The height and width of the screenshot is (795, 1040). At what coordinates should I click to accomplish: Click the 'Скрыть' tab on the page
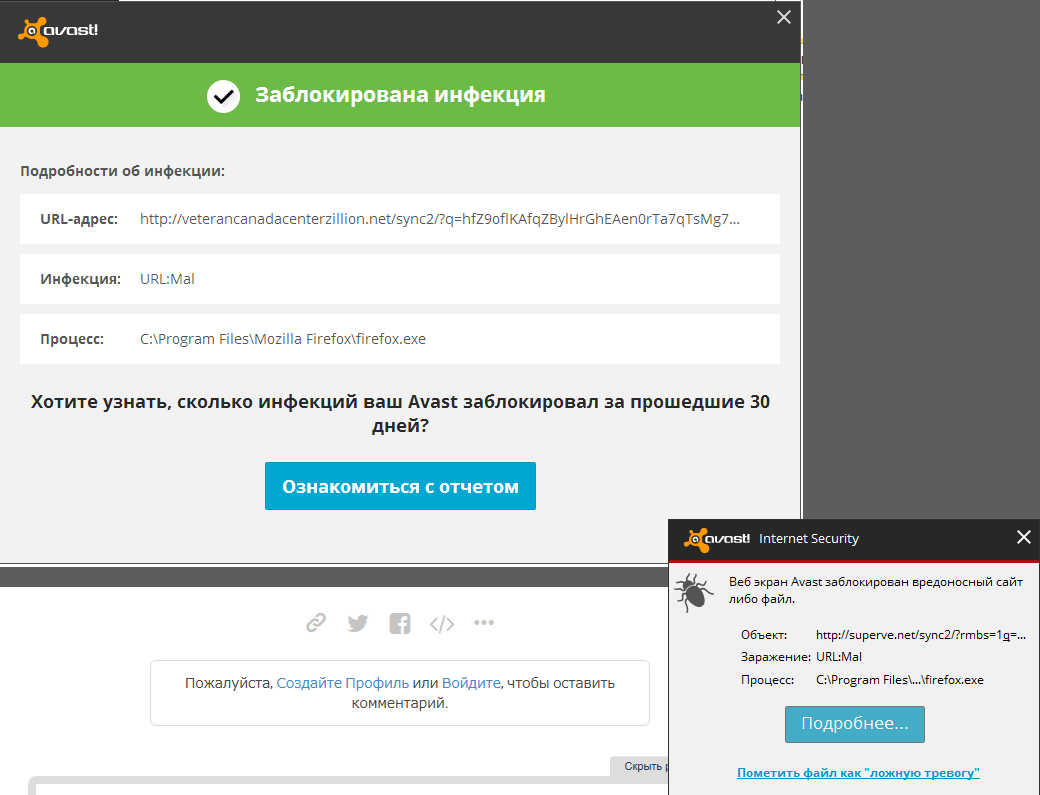click(x=639, y=766)
